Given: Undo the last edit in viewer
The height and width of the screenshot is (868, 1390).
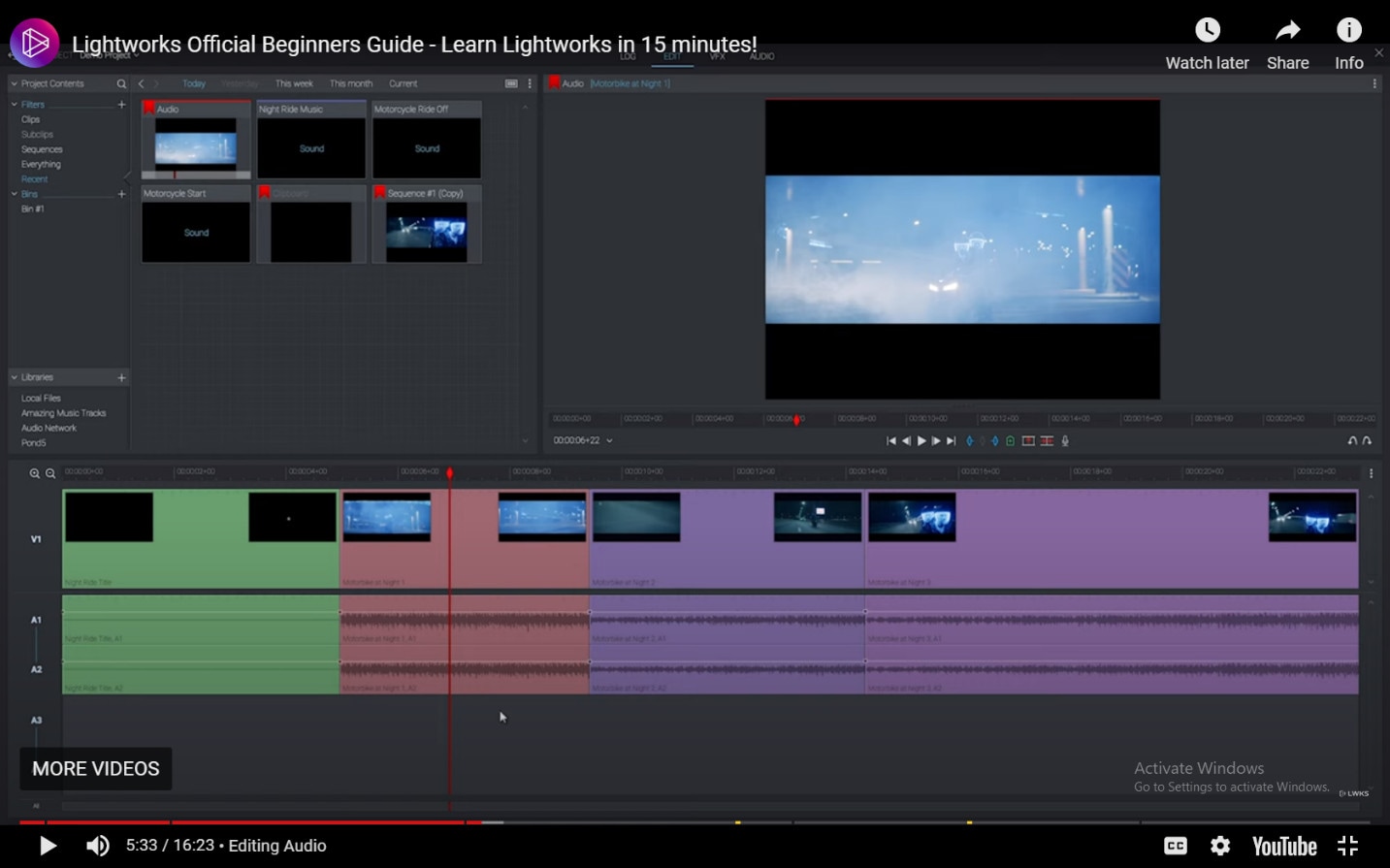Looking at the screenshot, I should tap(1352, 441).
